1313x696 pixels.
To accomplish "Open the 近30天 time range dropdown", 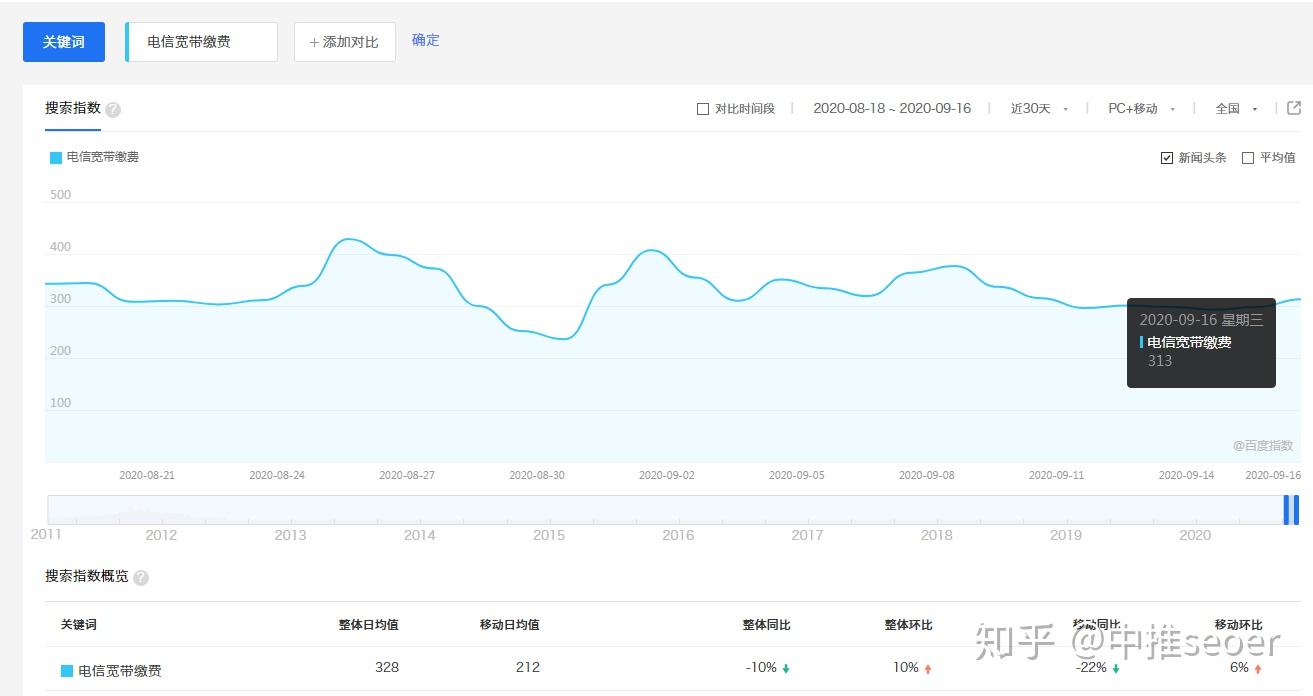I will pyautogui.click(x=1039, y=108).
